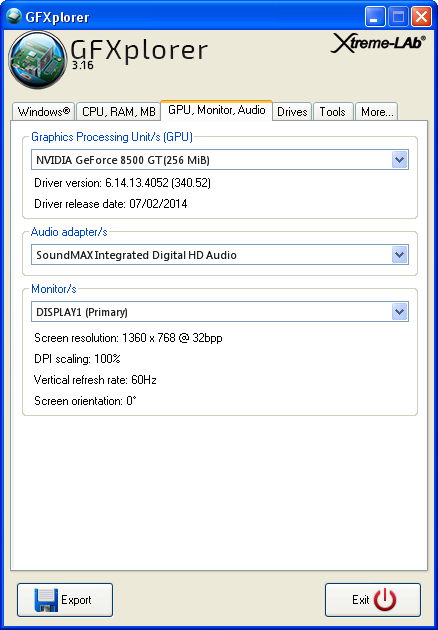Viewport: 438px width, 630px height.
Task: Click the Xtreme-LAb logo
Action: point(379,44)
